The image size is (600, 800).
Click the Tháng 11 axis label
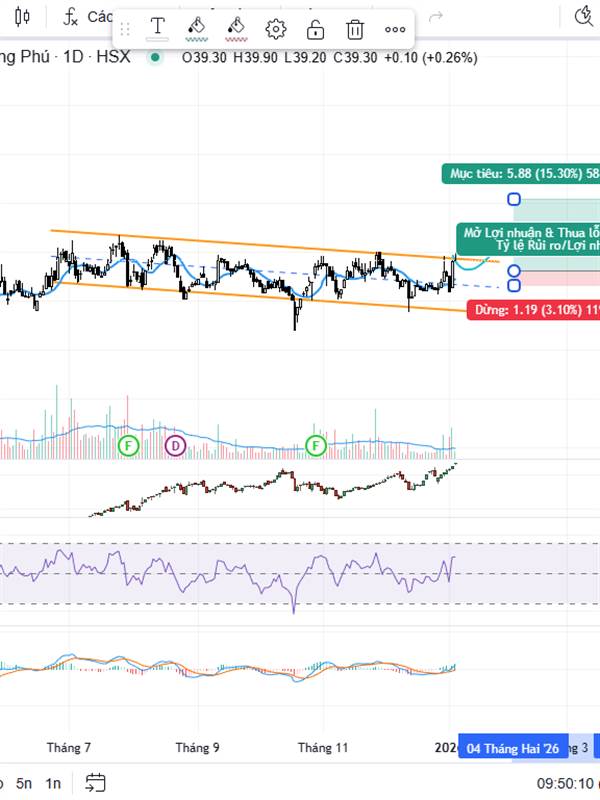(323, 748)
